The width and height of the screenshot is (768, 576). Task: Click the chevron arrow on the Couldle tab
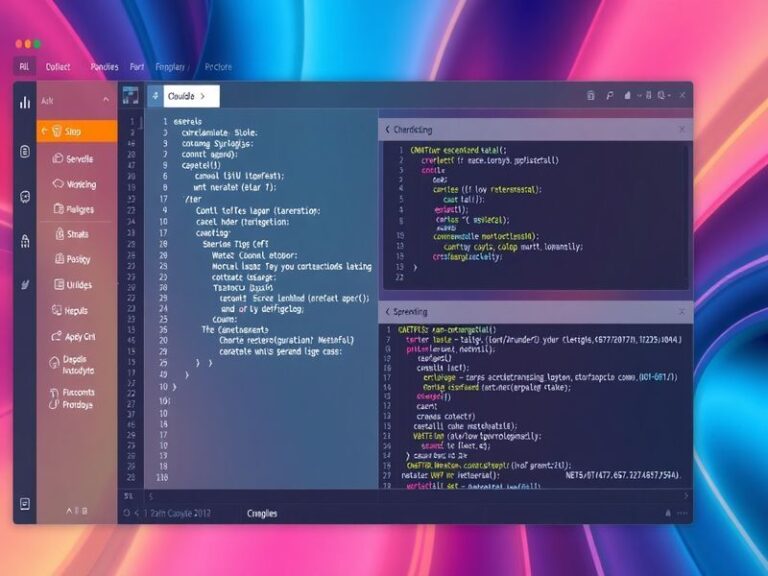(203, 96)
